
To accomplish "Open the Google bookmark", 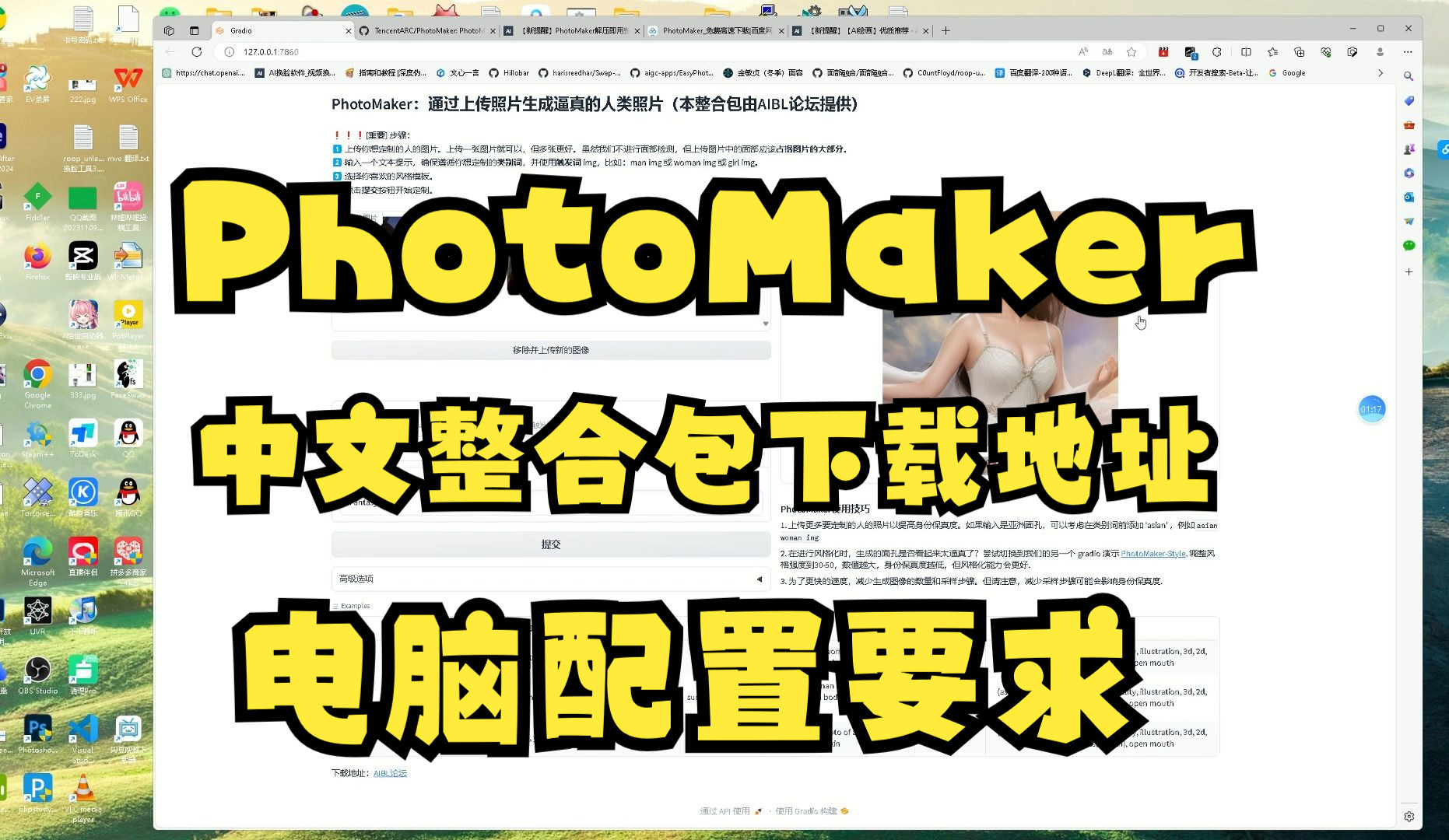I will (x=1287, y=73).
